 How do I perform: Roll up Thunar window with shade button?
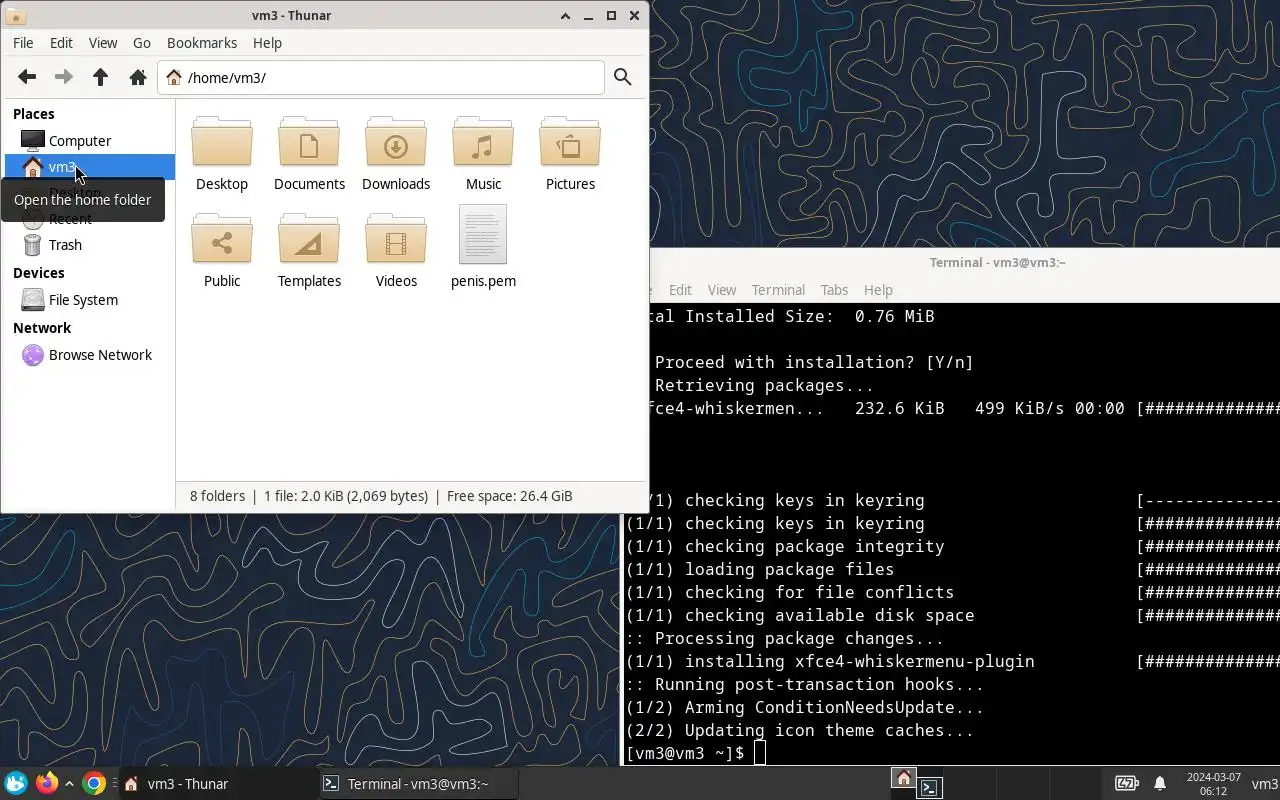[565, 16]
